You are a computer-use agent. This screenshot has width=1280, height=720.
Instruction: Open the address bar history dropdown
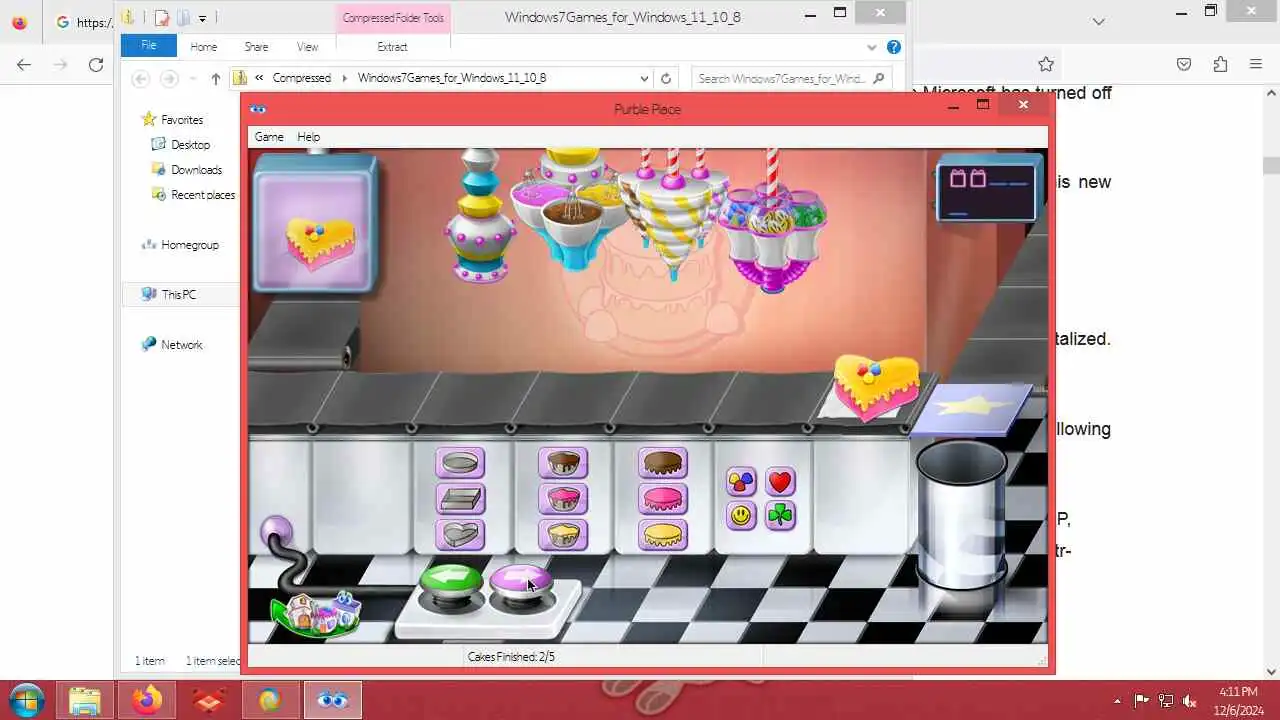coord(644,78)
